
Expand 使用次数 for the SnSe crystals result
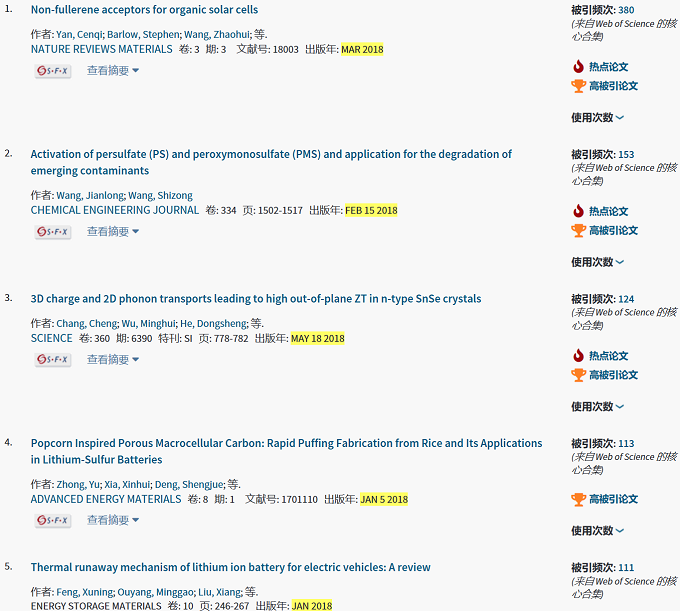click(597, 407)
